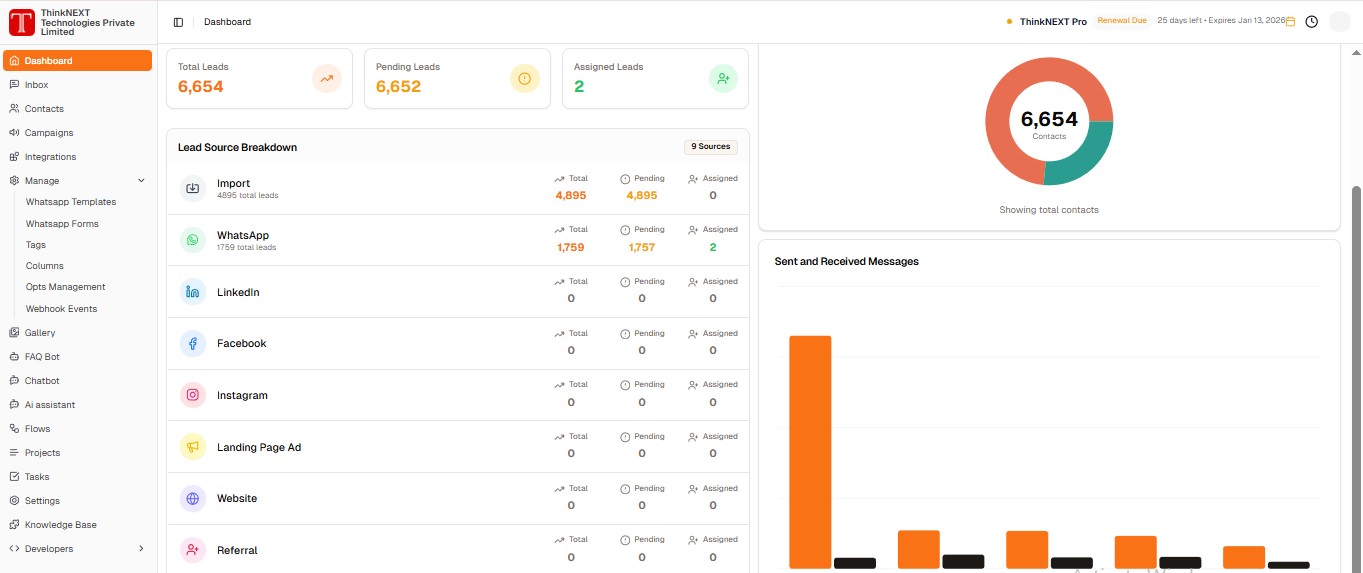Click the WhatsApp lead source icon

(193, 240)
